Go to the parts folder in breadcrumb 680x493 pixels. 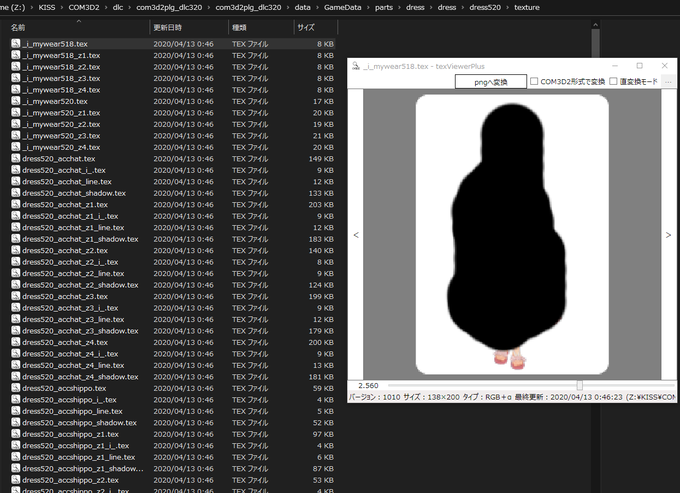coord(384,7)
